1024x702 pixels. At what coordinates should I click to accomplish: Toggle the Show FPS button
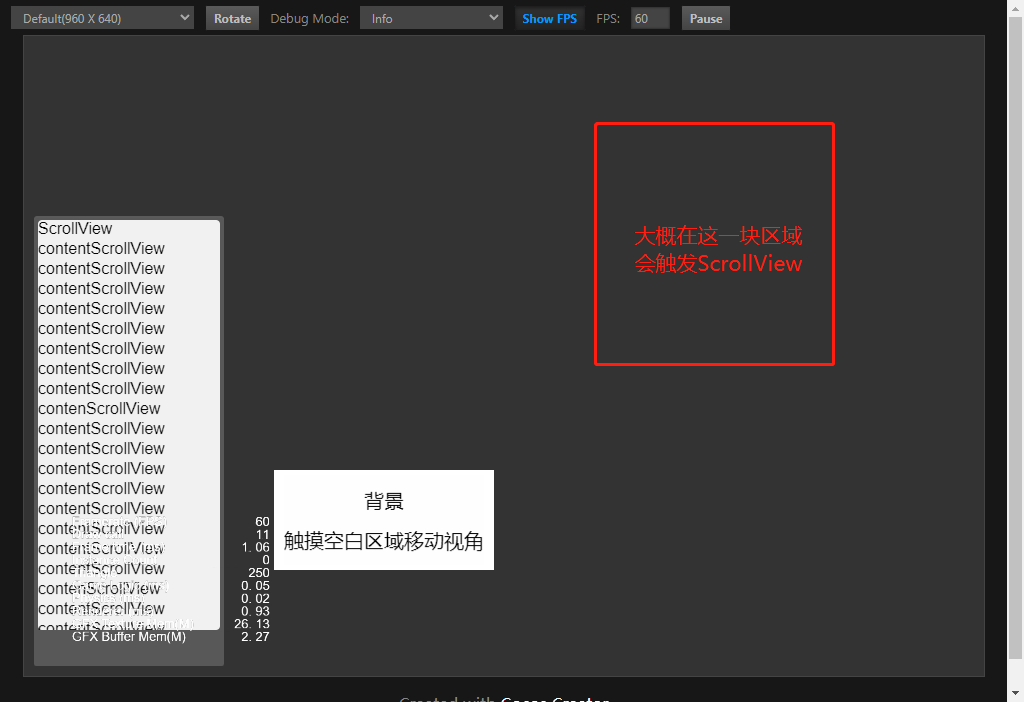click(x=549, y=18)
